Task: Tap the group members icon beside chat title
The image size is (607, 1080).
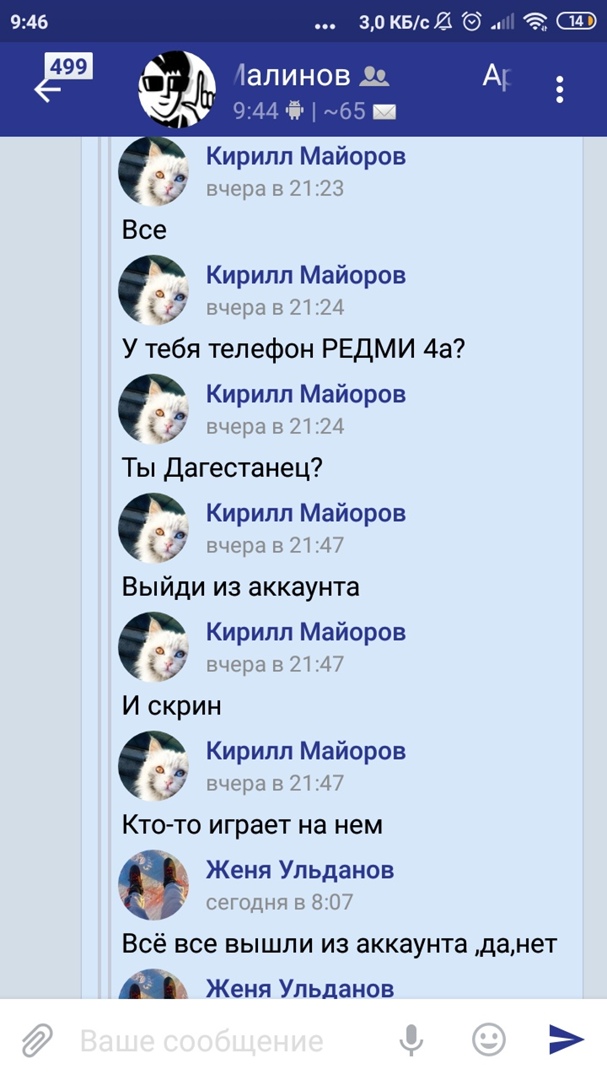Action: (x=374, y=76)
